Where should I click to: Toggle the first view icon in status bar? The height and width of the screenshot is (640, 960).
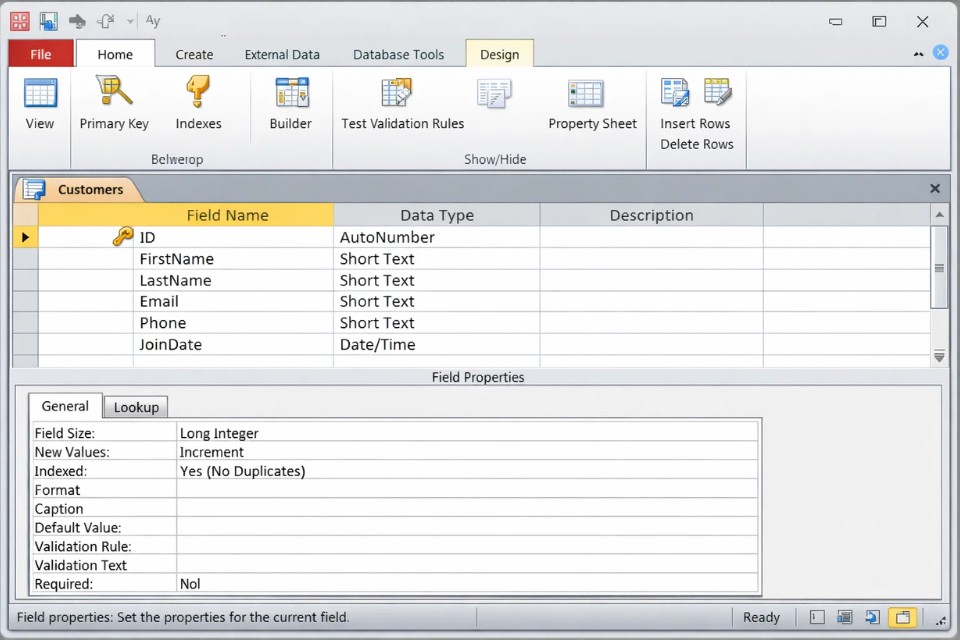coord(817,618)
